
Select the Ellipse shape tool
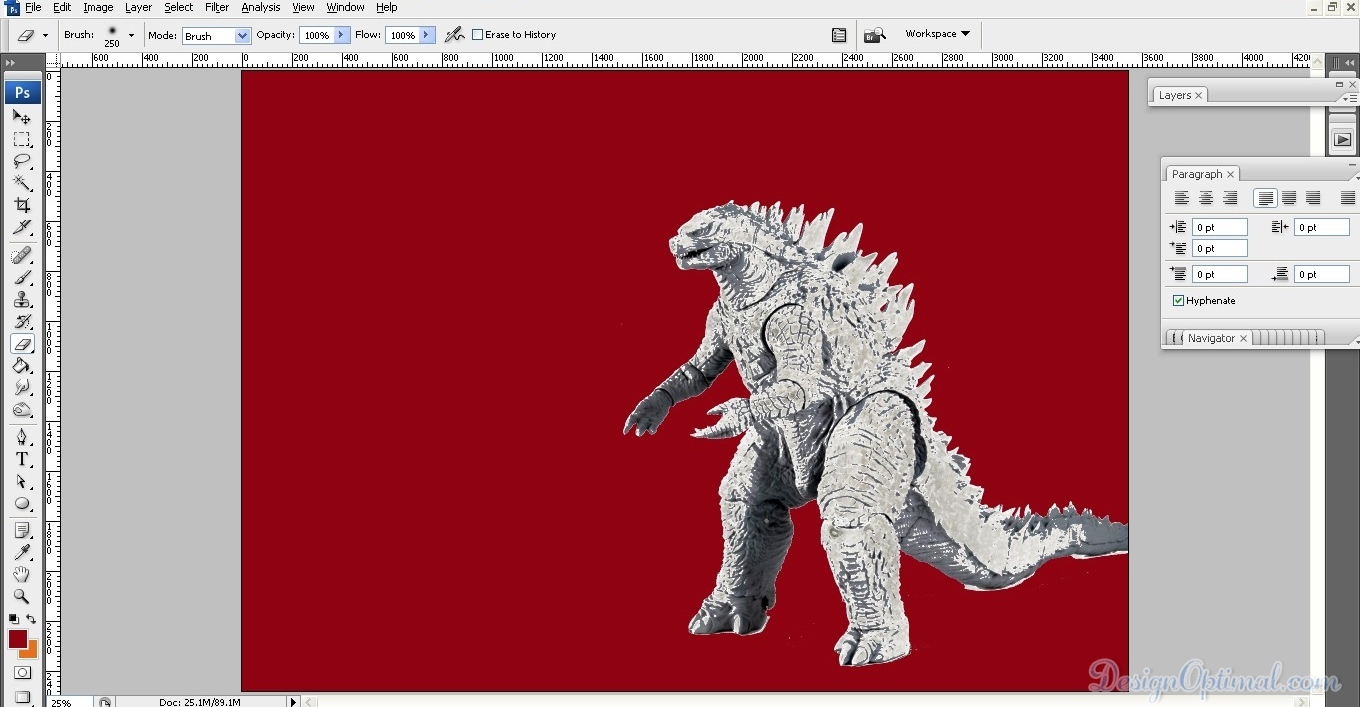[22, 504]
